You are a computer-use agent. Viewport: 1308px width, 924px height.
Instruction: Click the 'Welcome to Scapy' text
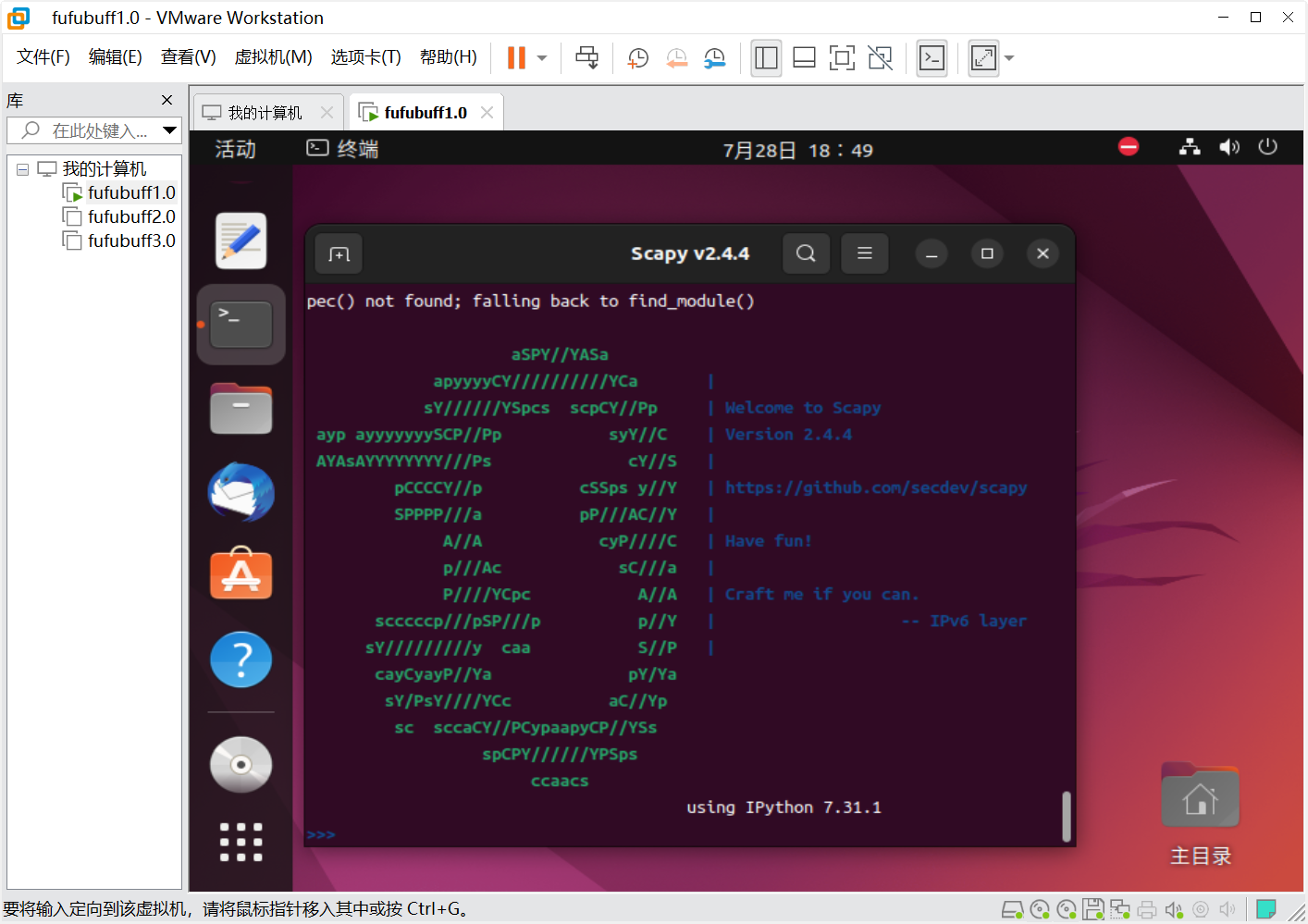pyautogui.click(x=803, y=408)
